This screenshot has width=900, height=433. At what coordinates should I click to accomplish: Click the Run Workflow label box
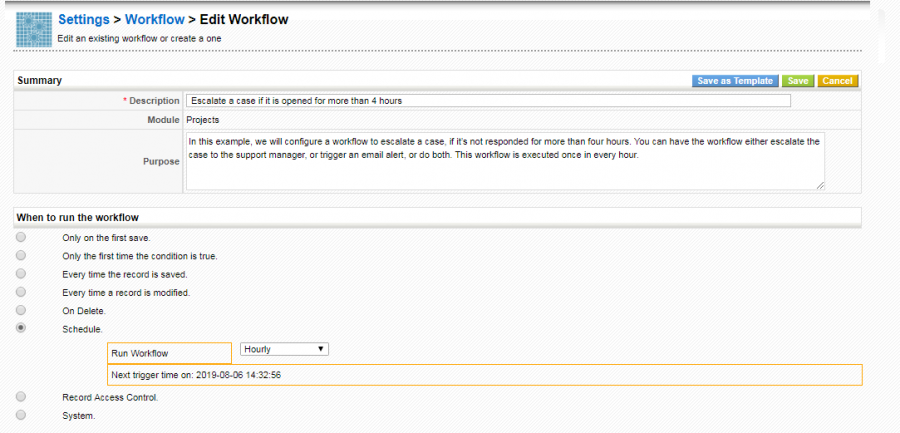169,354
